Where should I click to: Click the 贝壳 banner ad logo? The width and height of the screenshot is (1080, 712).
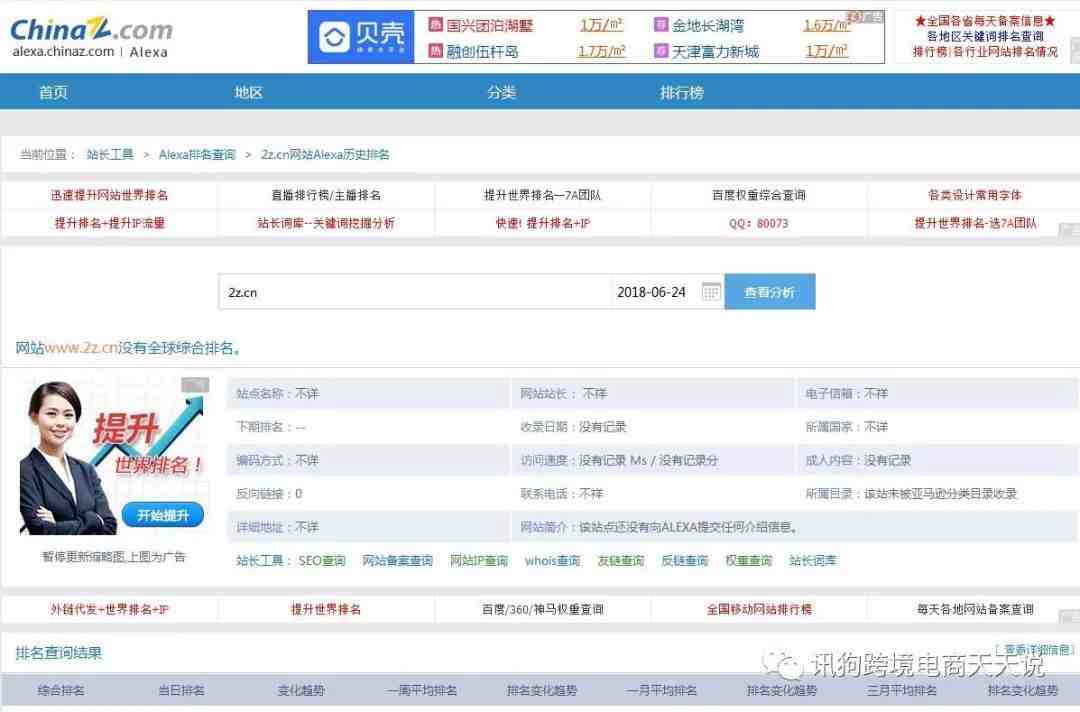click(x=361, y=37)
